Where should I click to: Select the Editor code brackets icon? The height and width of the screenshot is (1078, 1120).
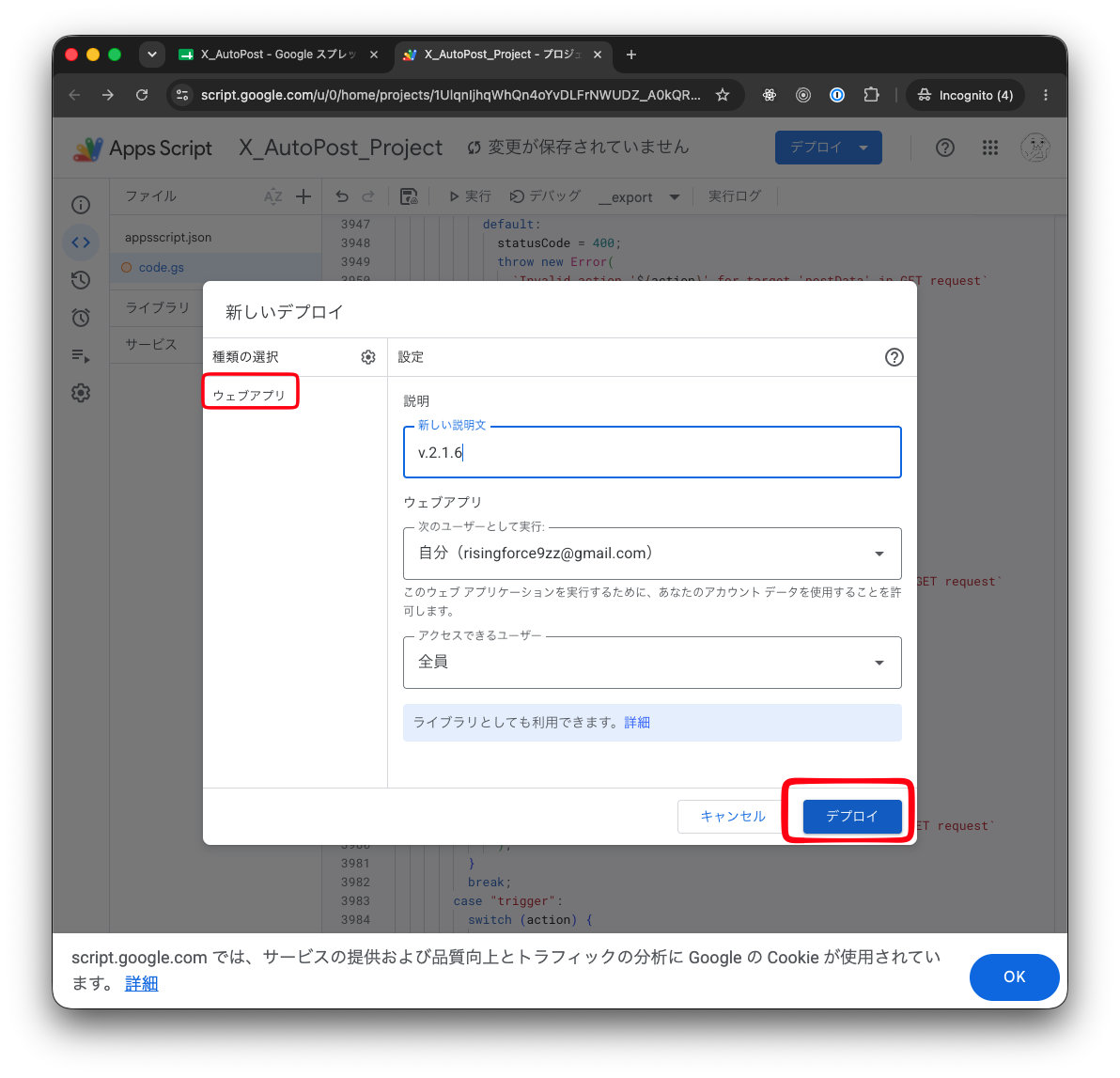point(81,242)
